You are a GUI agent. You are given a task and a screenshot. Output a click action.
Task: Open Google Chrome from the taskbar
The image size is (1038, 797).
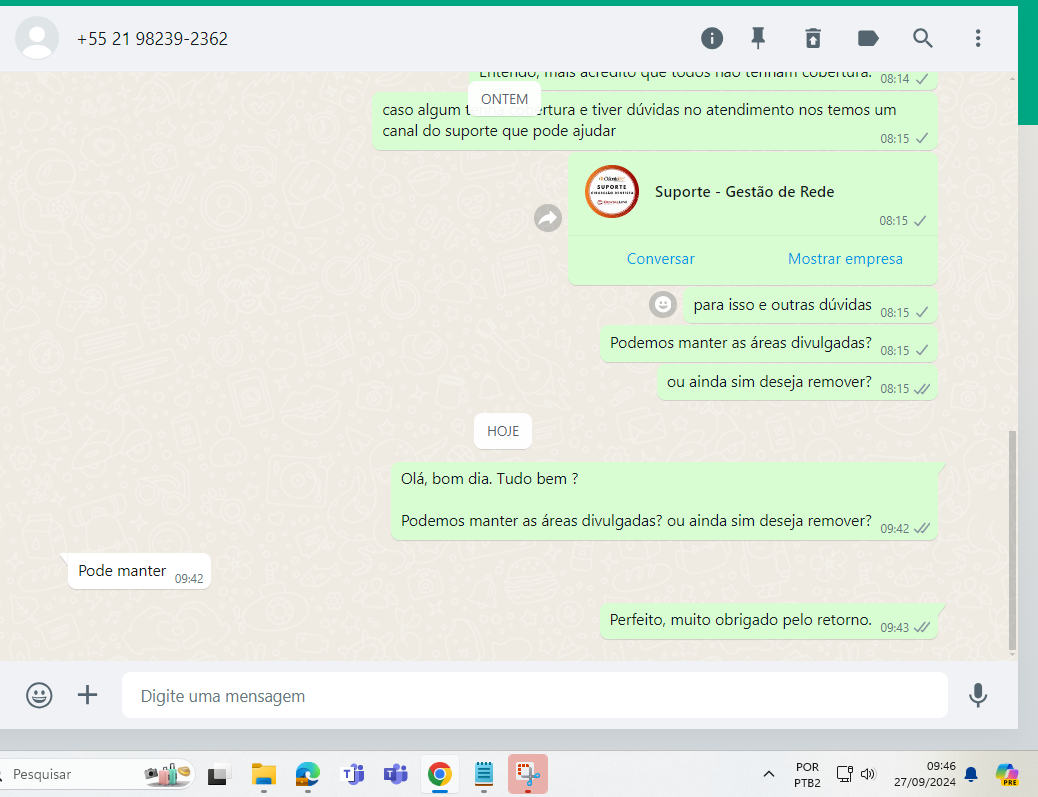coord(439,774)
